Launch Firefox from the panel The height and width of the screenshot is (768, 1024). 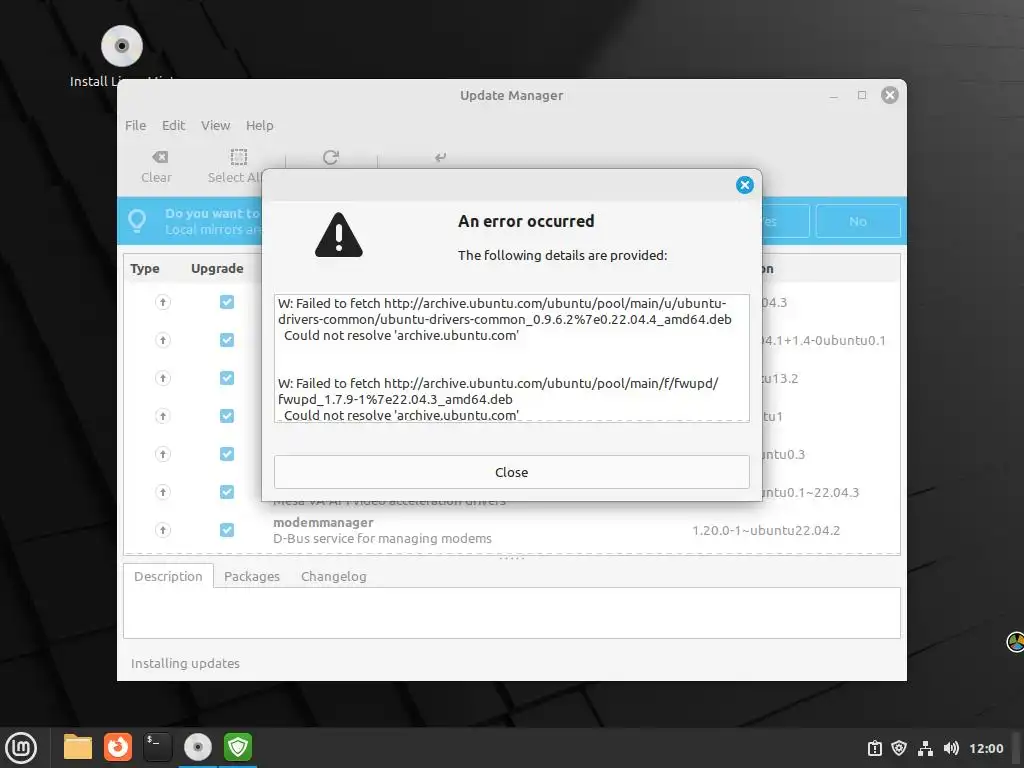[x=118, y=747]
